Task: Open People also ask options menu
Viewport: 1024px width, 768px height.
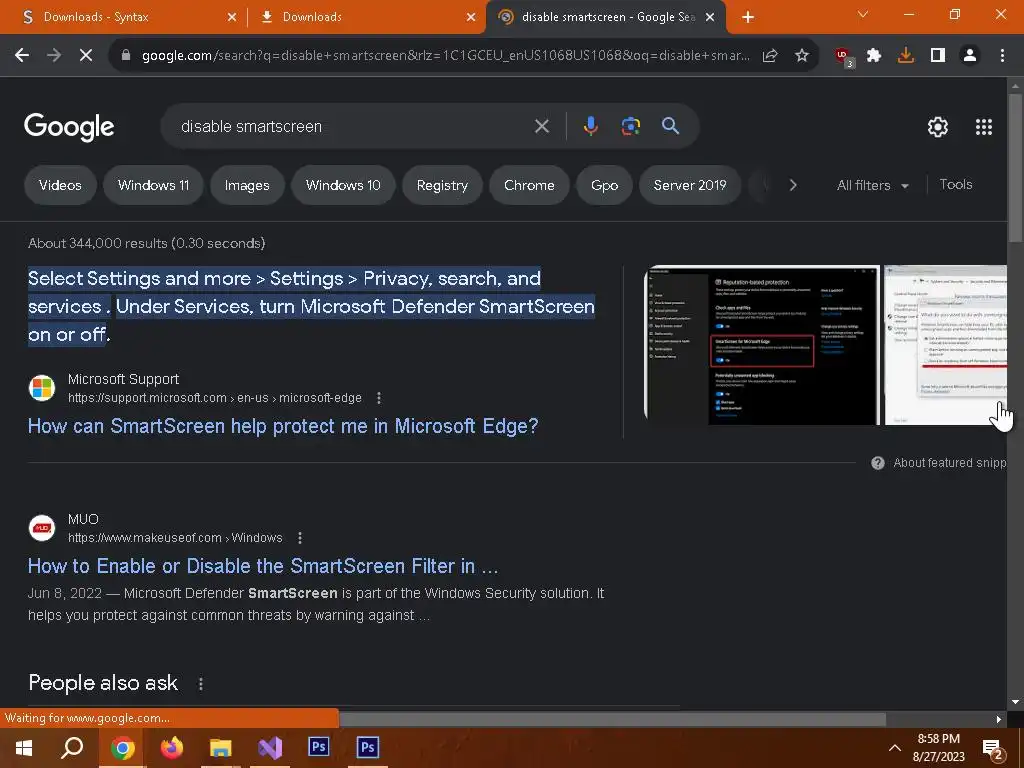Action: [200, 684]
